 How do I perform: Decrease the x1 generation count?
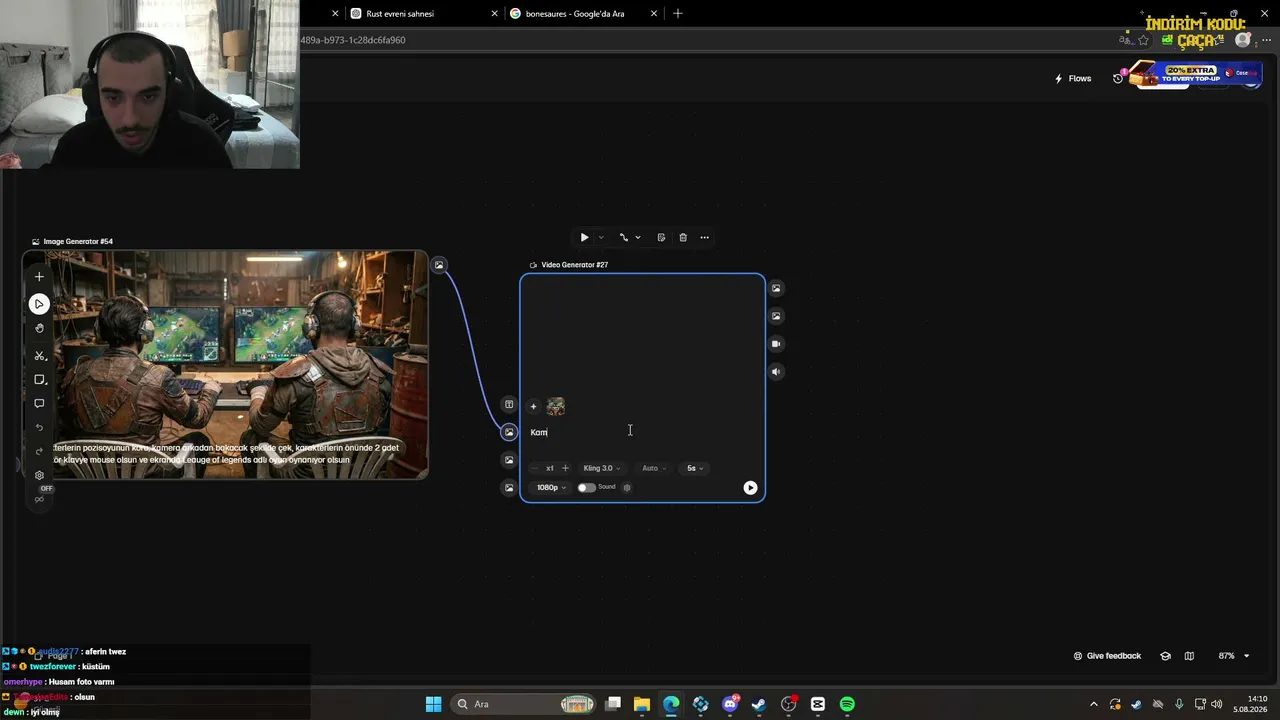(535, 468)
